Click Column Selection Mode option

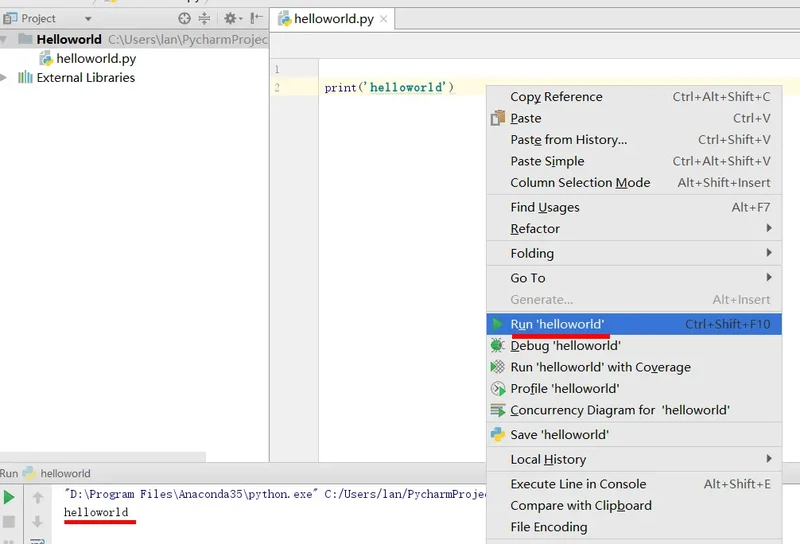click(x=580, y=183)
